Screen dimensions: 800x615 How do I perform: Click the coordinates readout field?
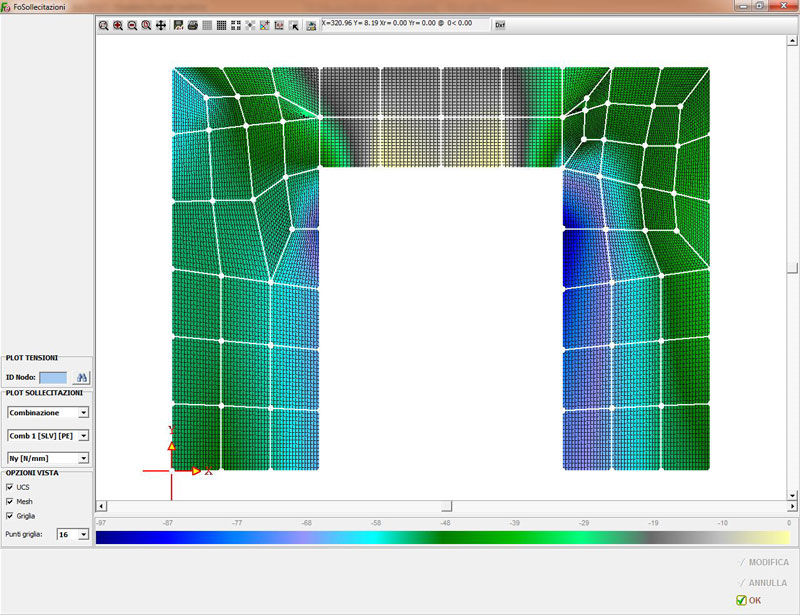pyautogui.click(x=405, y=24)
